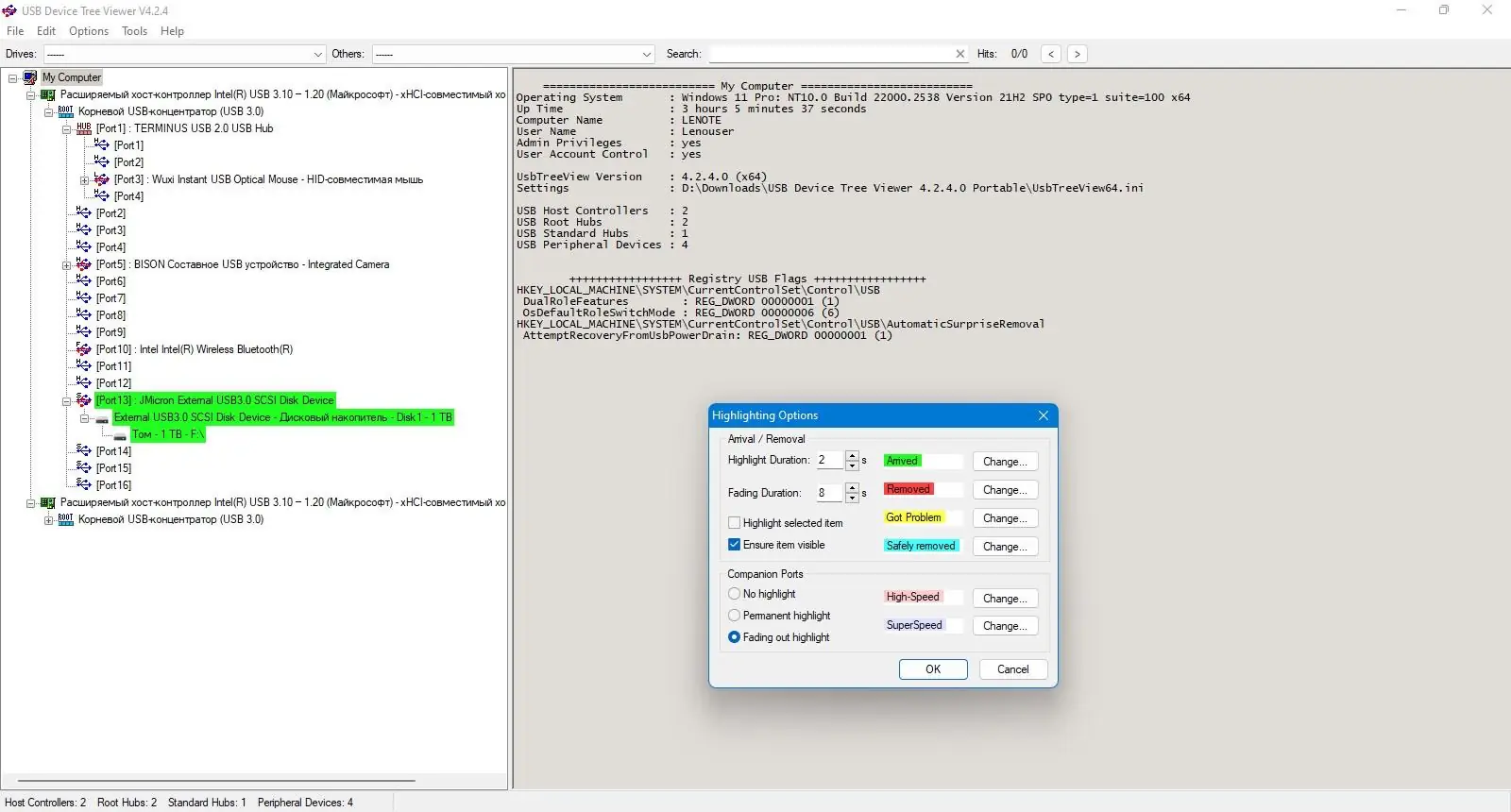Open the Options menu
The width and height of the screenshot is (1511, 812).
point(89,31)
